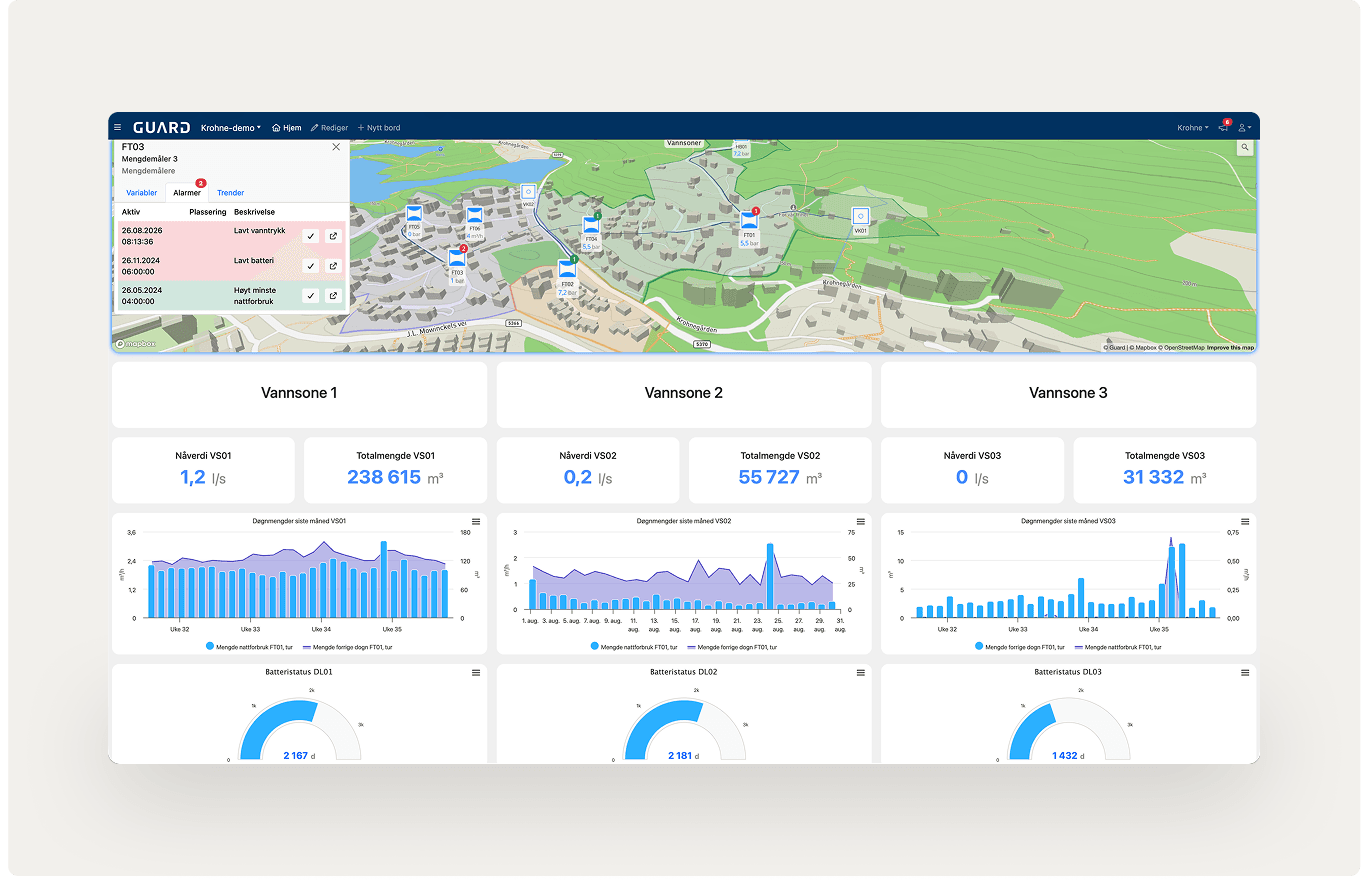1369x893 pixels.
Task: Expand the Krohne-demo dropdown
Action: click(x=231, y=128)
